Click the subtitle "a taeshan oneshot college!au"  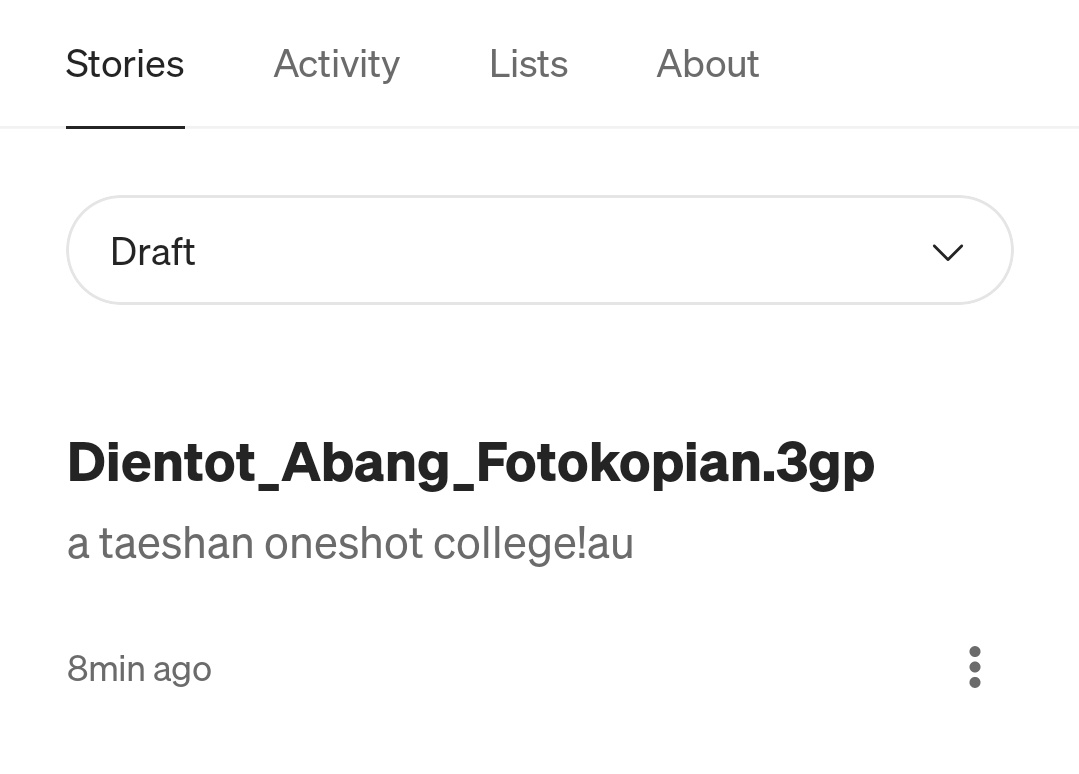[x=350, y=544]
